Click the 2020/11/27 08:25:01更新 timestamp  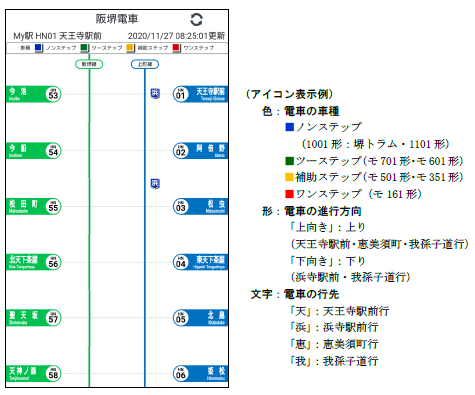click(176, 36)
